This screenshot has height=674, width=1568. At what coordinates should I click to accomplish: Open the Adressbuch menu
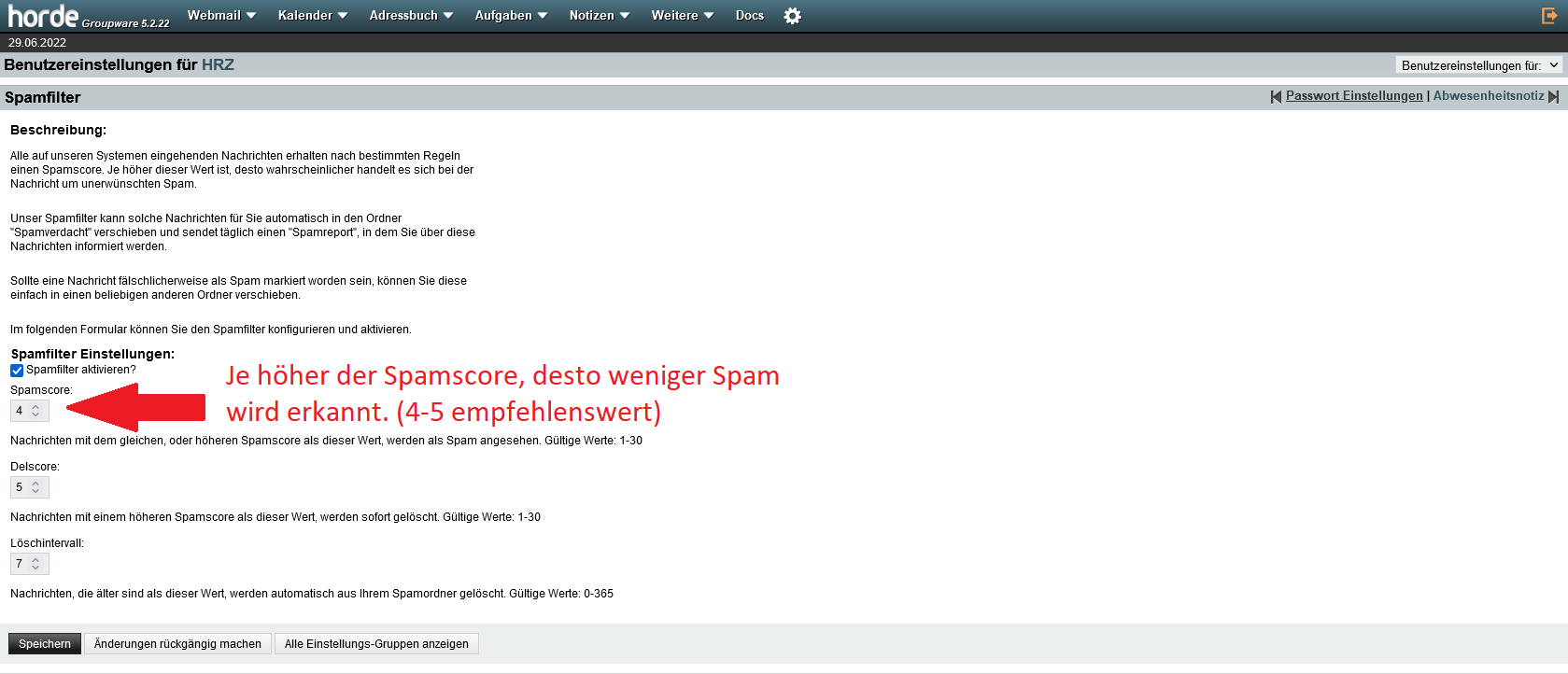411,16
